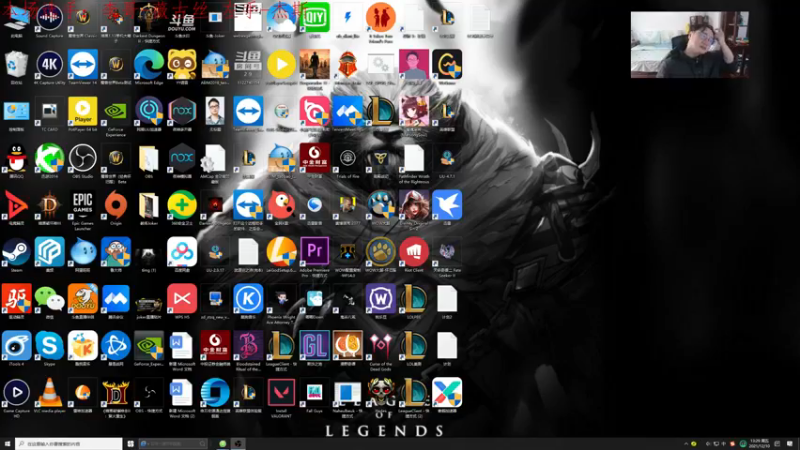Open the yellow circular play-button icon

pos(281,65)
